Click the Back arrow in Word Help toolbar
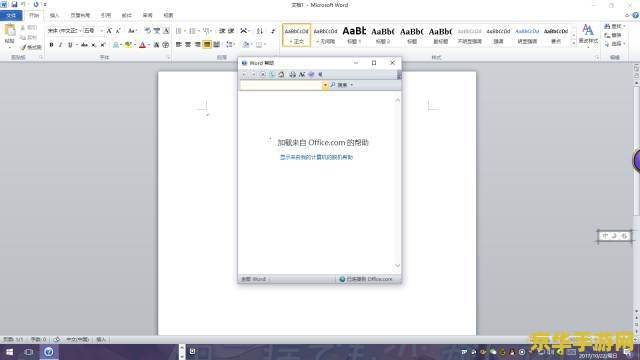The height and width of the screenshot is (360, 640). click(244, 74)
